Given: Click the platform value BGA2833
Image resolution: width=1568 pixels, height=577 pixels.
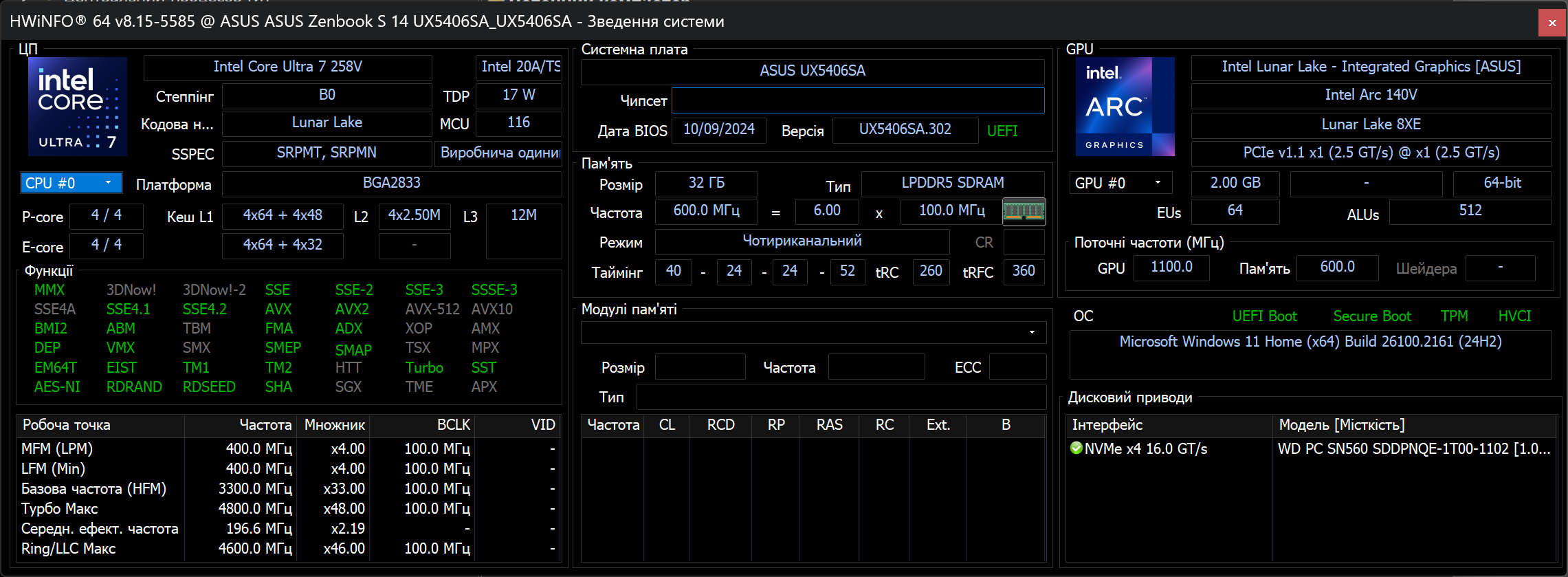Looking at the screenshot, I should 392,183.
